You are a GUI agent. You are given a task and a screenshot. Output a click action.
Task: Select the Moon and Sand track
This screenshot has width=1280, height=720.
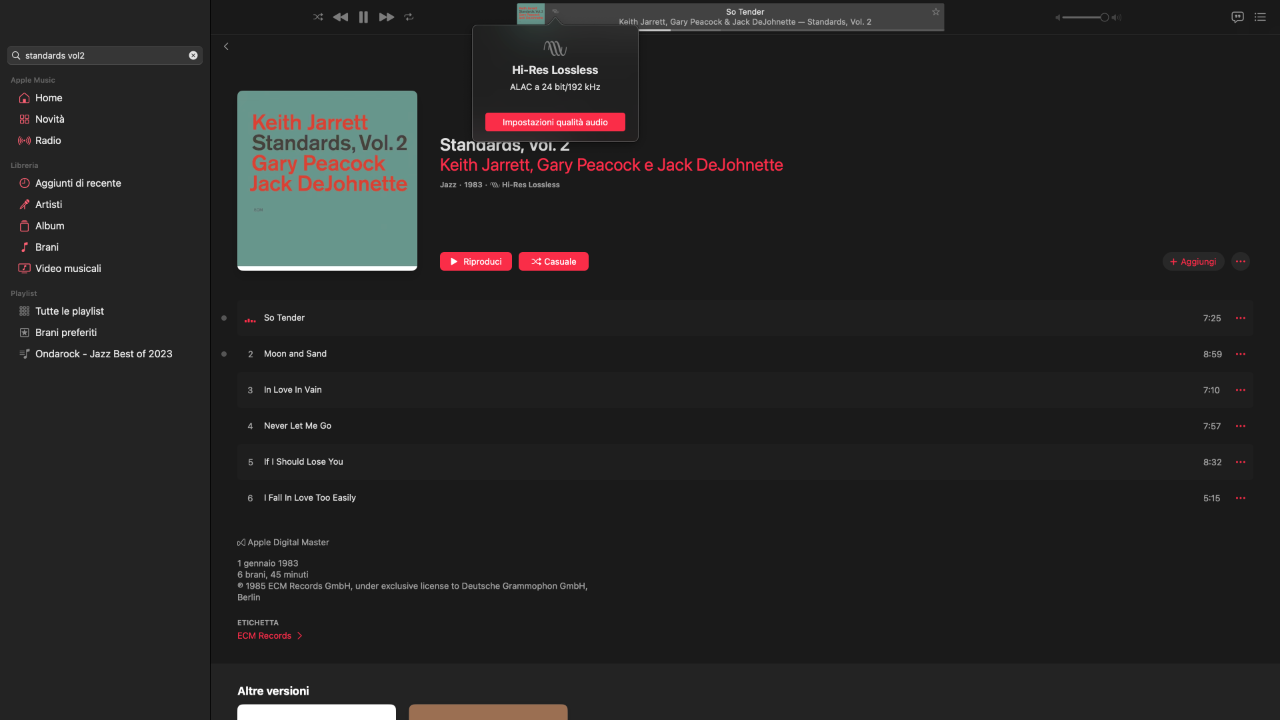click(745, 354)
